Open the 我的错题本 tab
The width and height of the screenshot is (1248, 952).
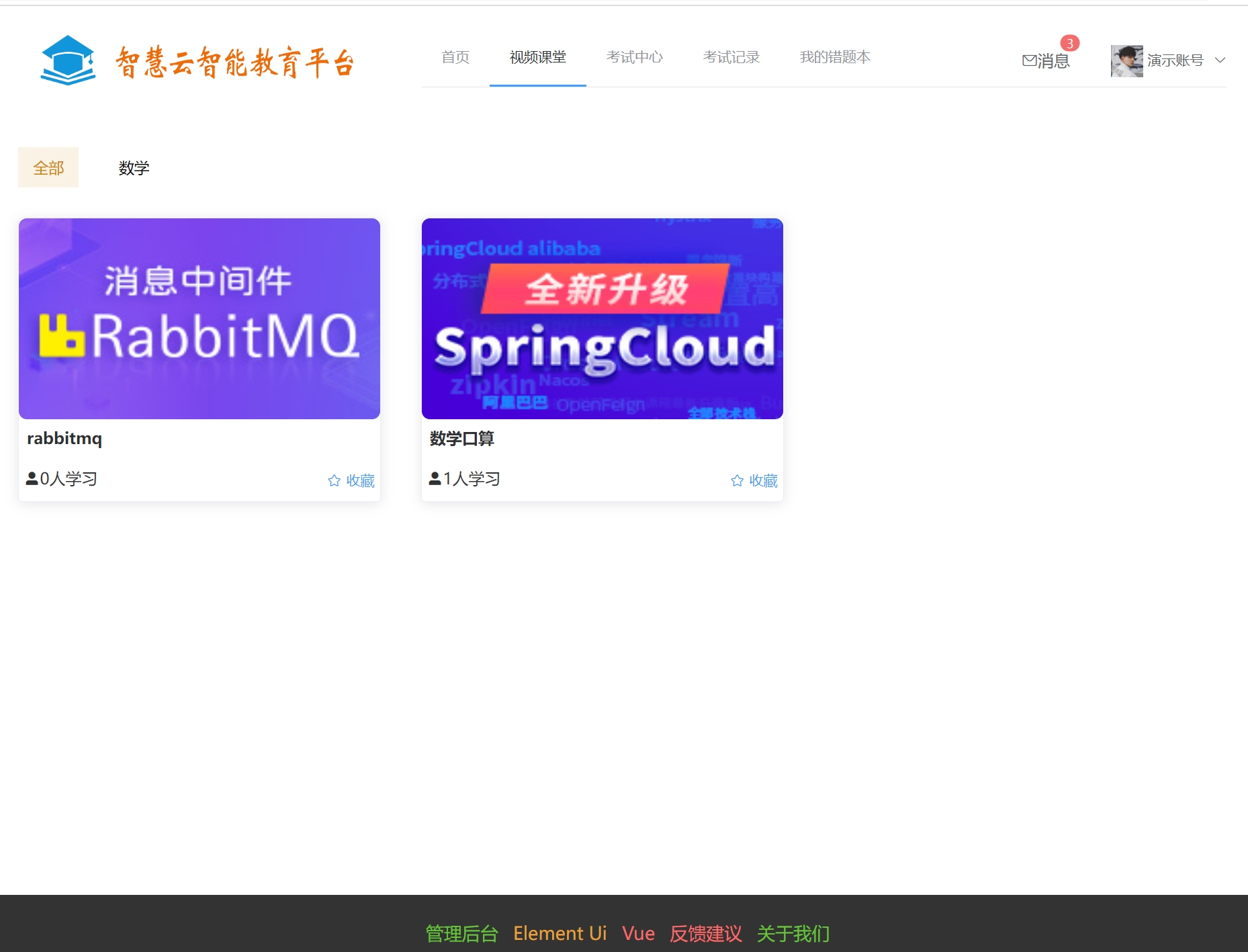pyautogui.click(x=835, y=57)
